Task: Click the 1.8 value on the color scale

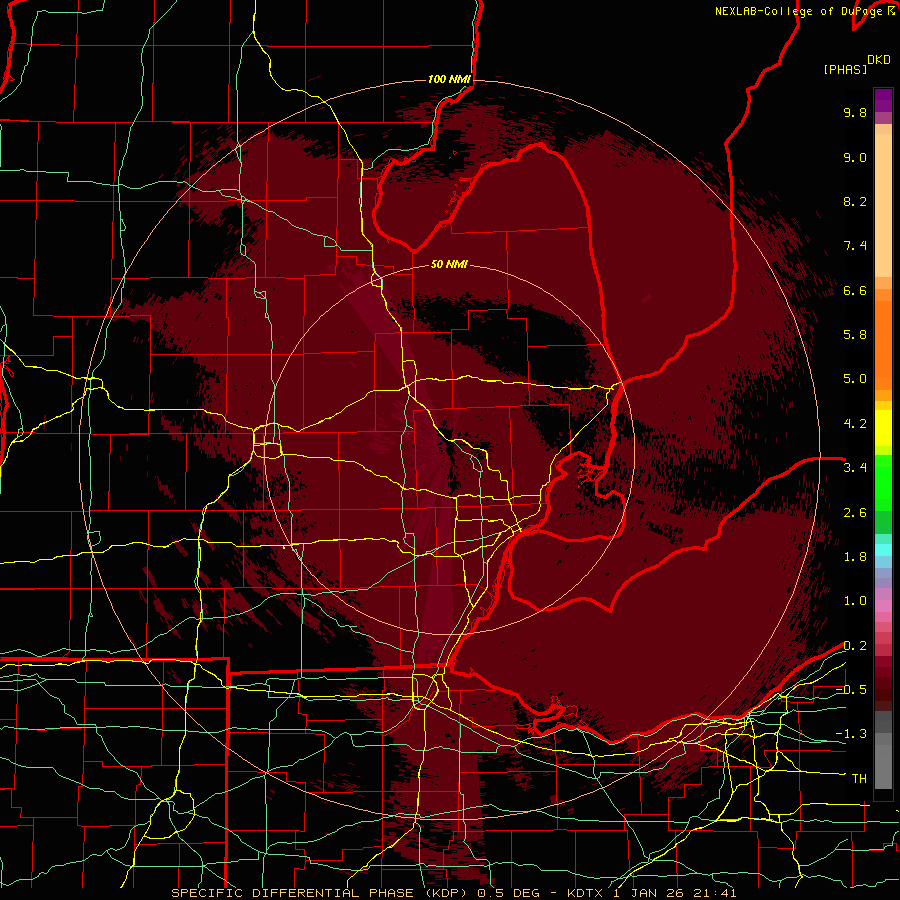Action: (x=855, y=557)
